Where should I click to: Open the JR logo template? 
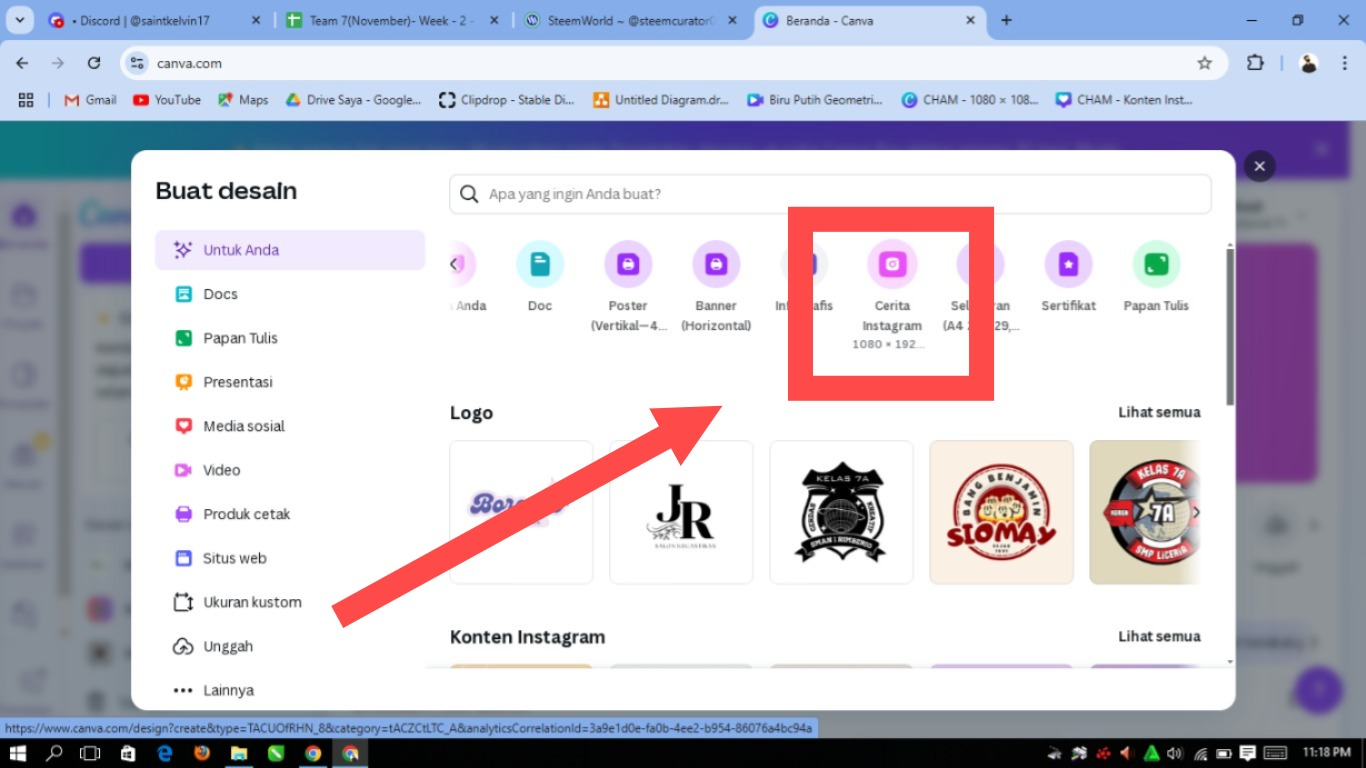click(681, 512)
